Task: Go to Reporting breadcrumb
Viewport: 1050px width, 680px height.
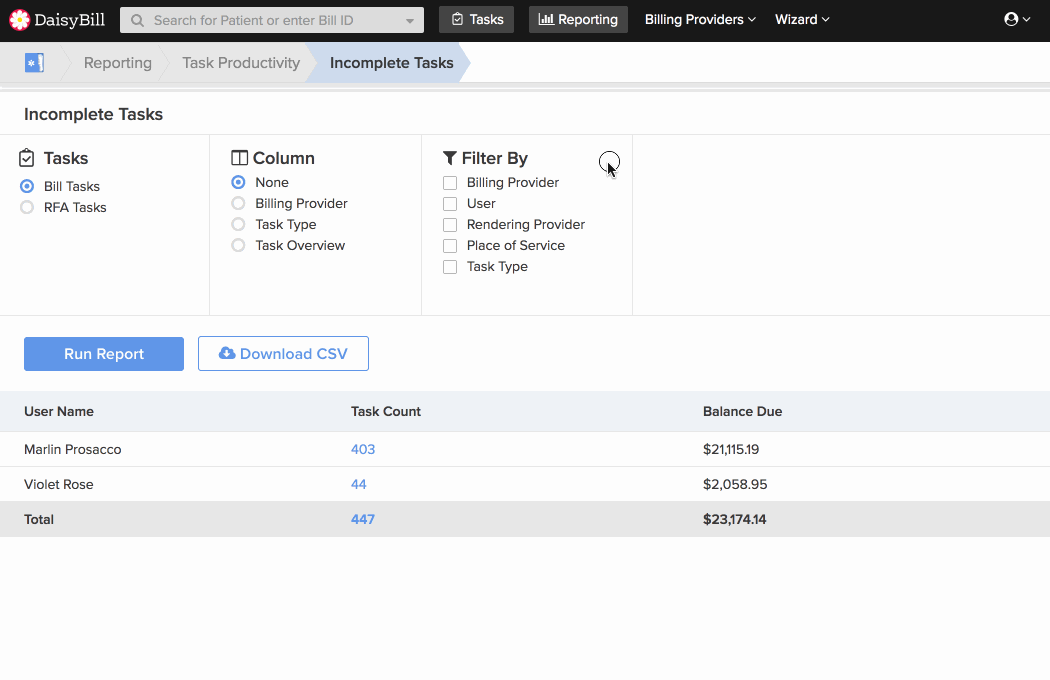Action: [x=118, y=63]
